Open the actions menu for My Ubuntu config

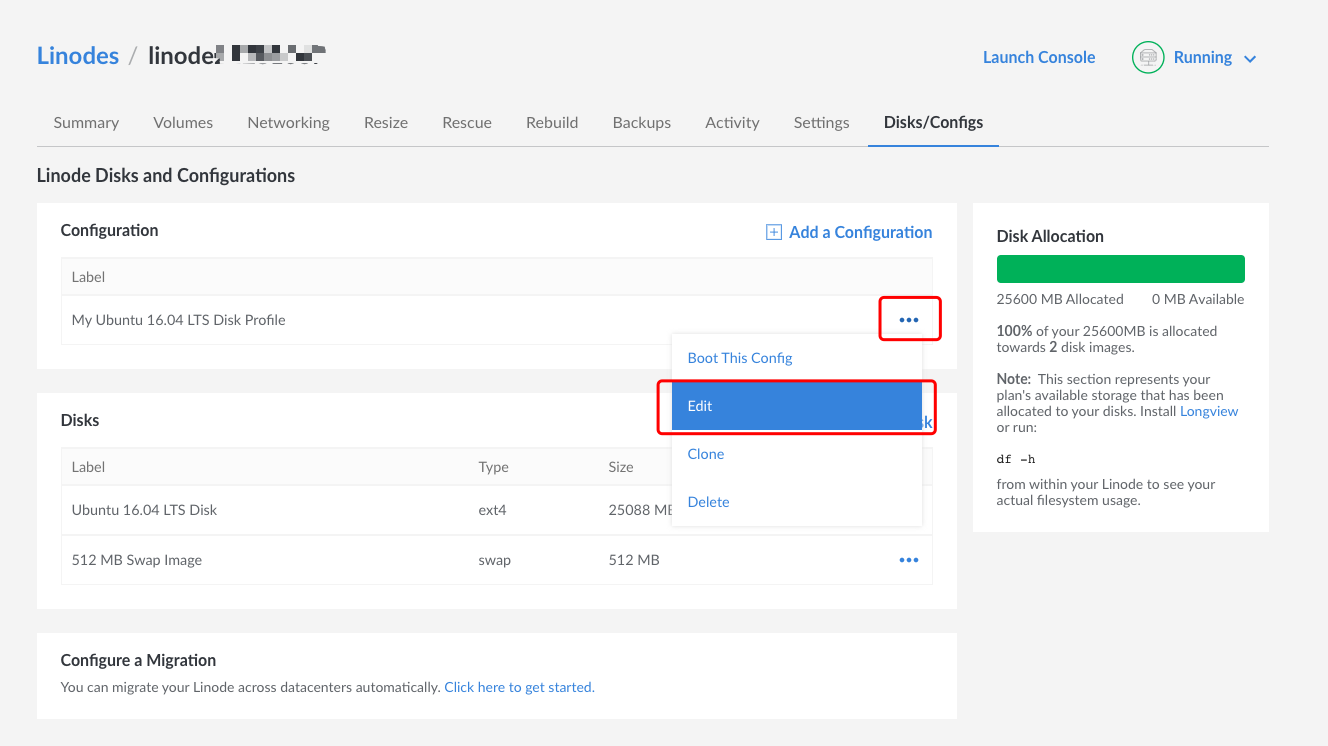coord(908,319)
